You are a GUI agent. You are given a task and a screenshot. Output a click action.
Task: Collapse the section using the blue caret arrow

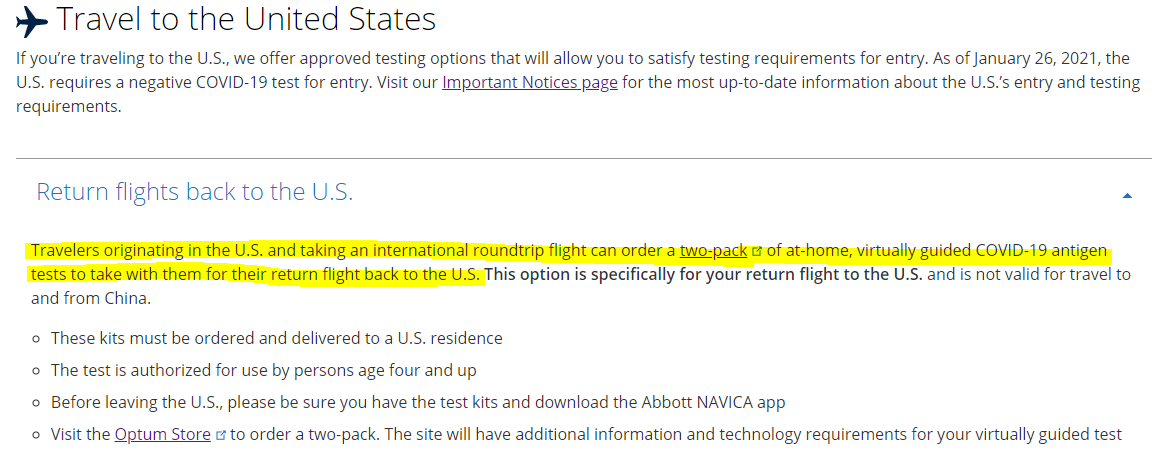coord(1127,196)
